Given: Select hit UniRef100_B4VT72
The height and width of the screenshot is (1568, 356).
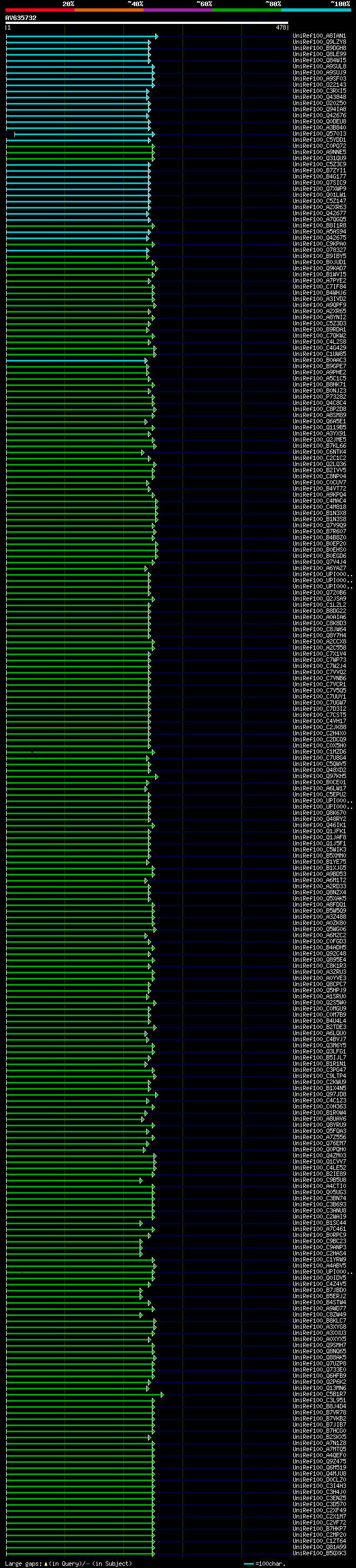Looking at the screenshot, I should [319, 489].
